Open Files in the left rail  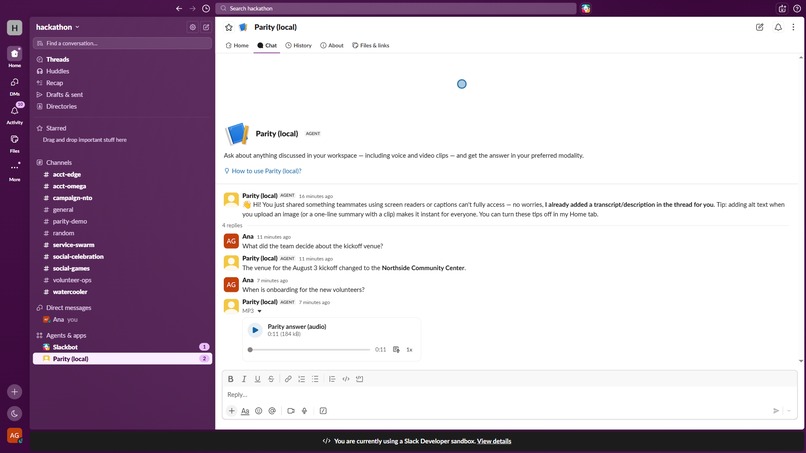(14, 143)
